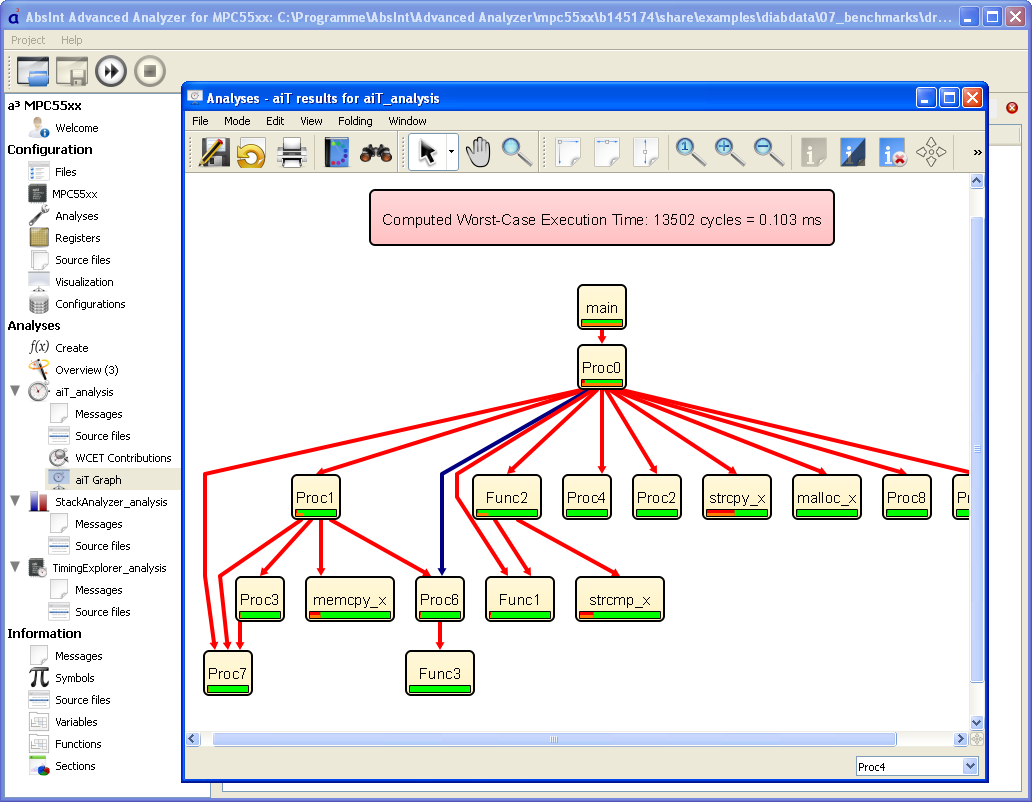Open Visualization in the sidebar
1032x802 pixels.
click(x=84, y=282)
